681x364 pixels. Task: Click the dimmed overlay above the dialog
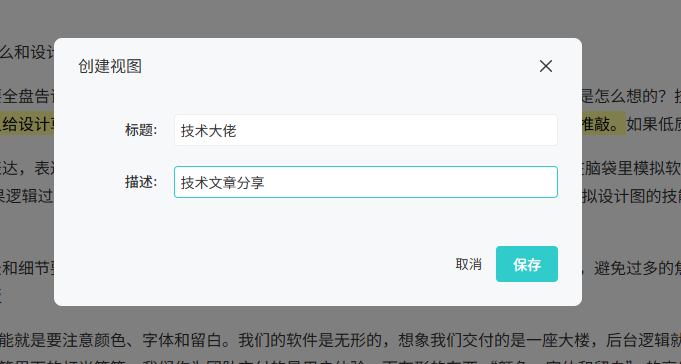coord(340,17)
